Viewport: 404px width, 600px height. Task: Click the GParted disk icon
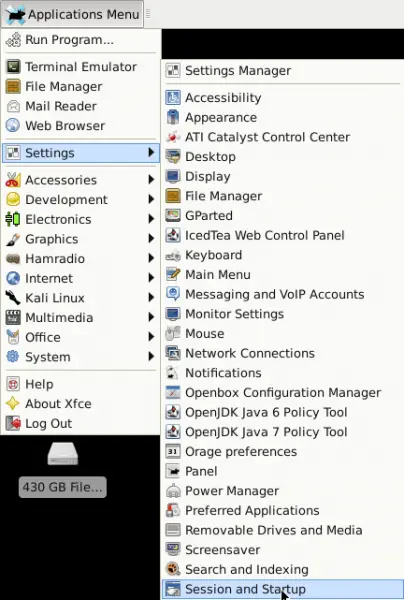tap(173, 215)
